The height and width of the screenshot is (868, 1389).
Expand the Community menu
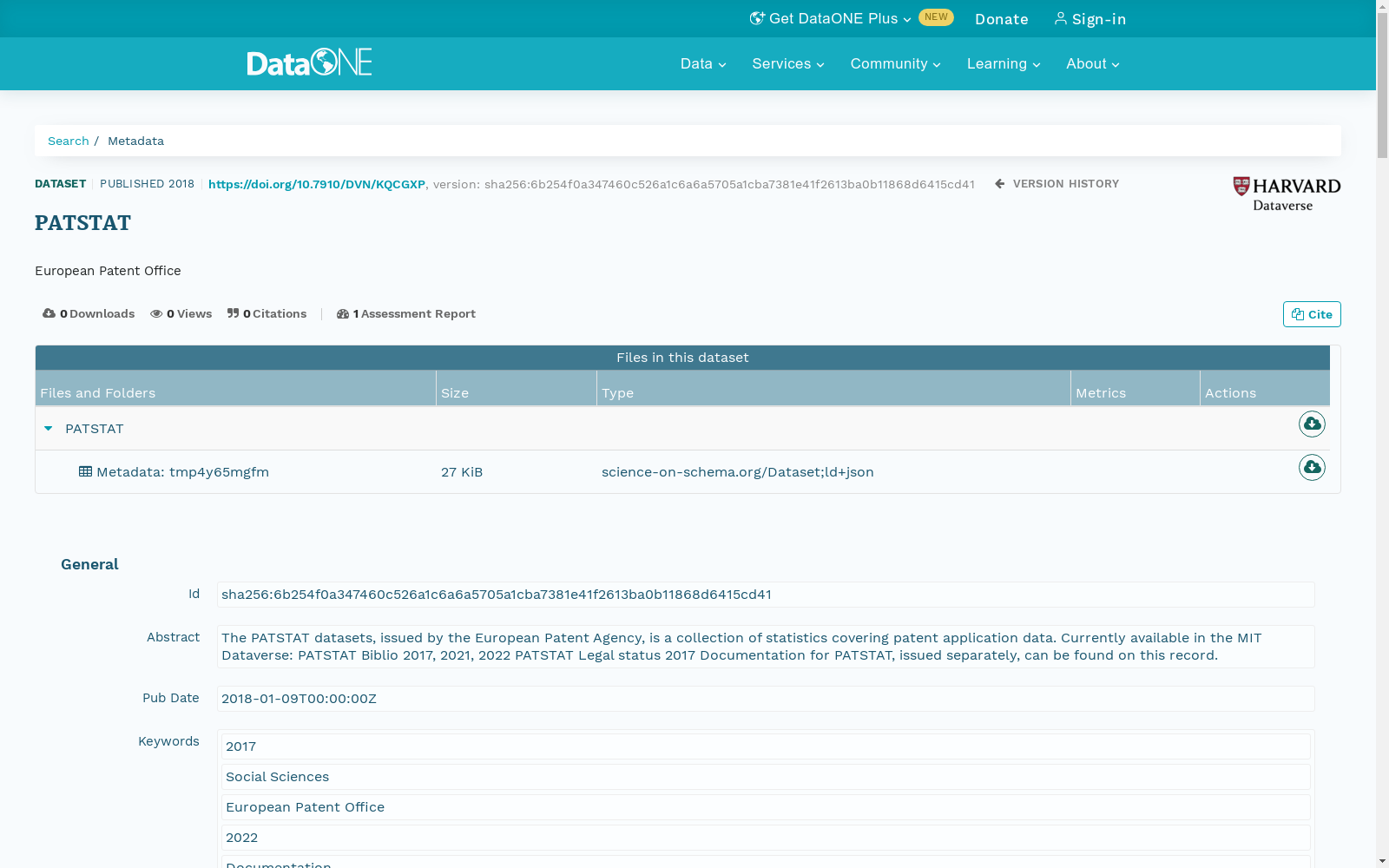pos(895,63)
